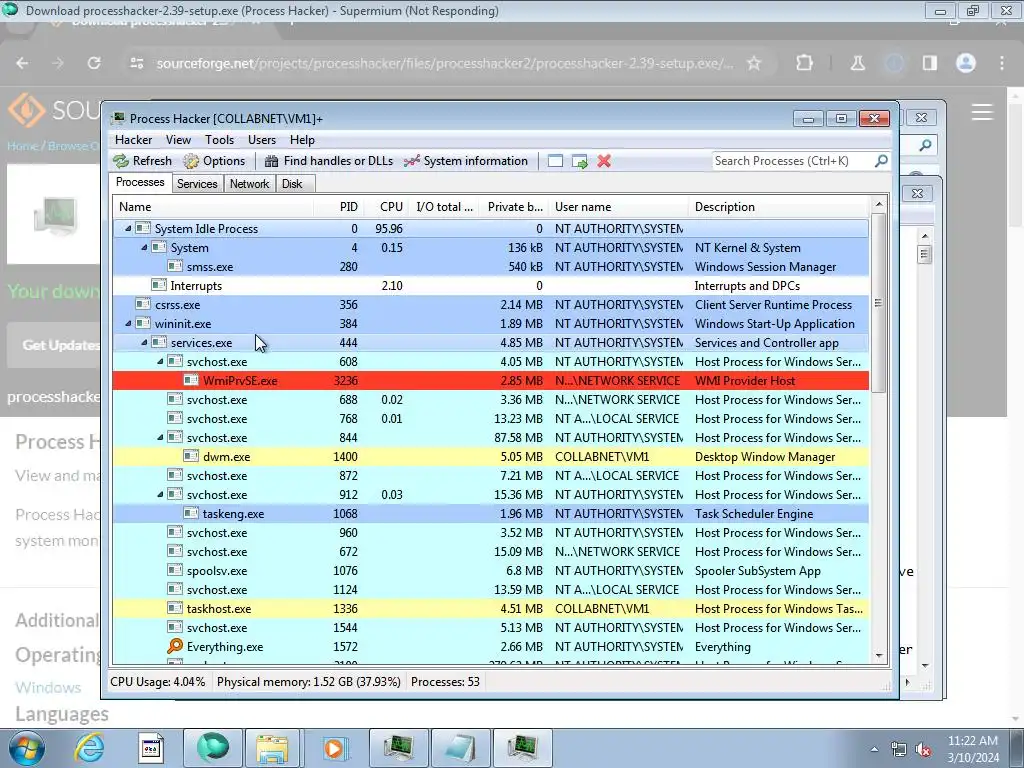1024x768 pixels.
Task: Bookmark page with browser star icon
Action: 754,63
